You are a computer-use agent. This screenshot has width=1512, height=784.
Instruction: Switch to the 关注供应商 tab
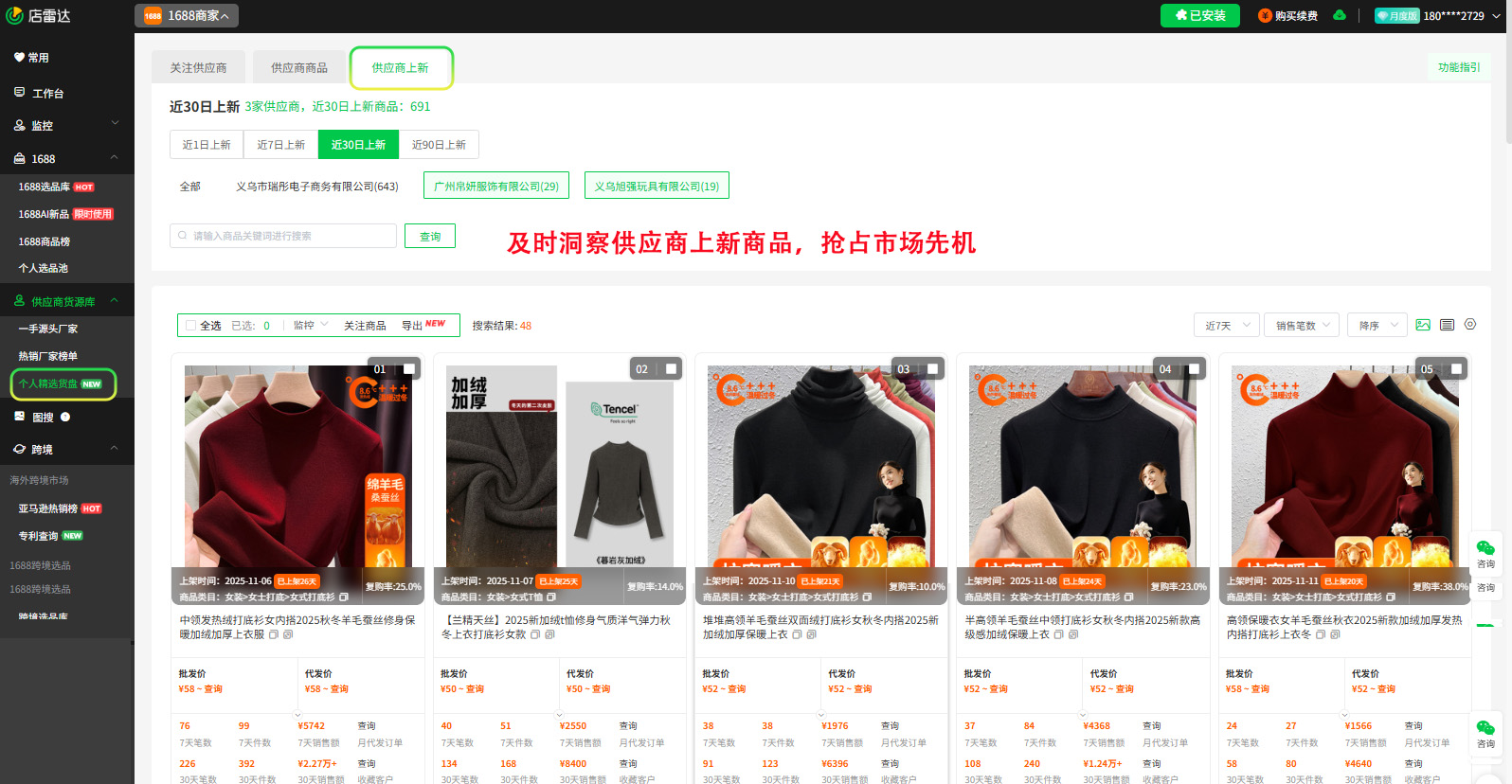(x=198, y=68)
